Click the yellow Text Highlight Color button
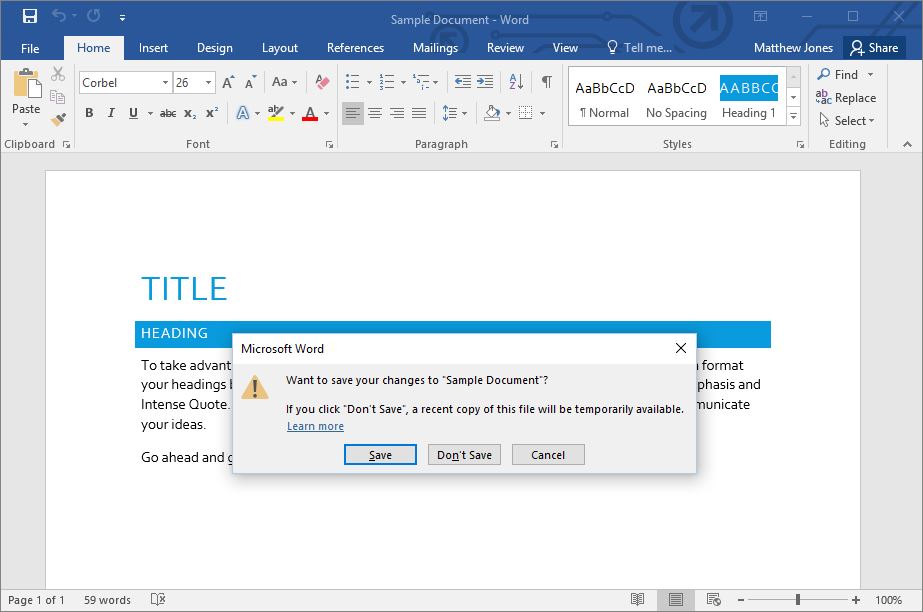 click(275, 113)
